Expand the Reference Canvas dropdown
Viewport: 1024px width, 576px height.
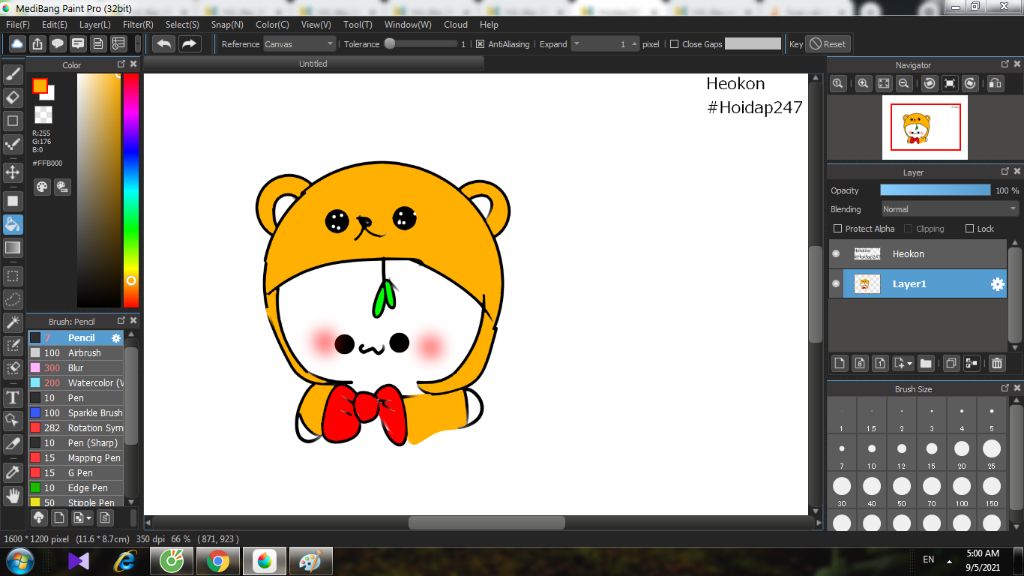click(x=299, y=44)
